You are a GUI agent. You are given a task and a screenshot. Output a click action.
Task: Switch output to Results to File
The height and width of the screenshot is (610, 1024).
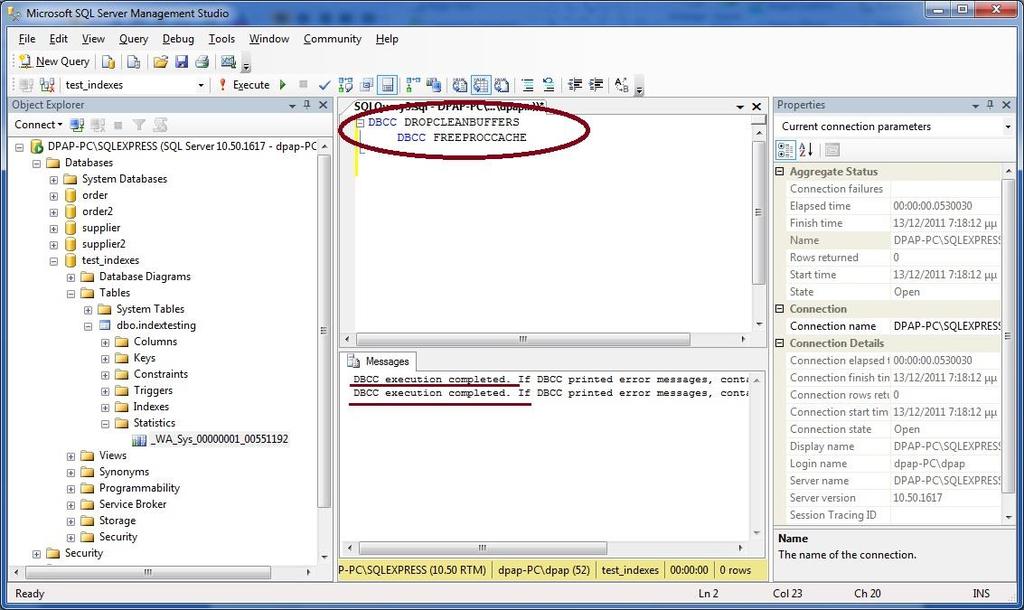(x=502, y=85)
